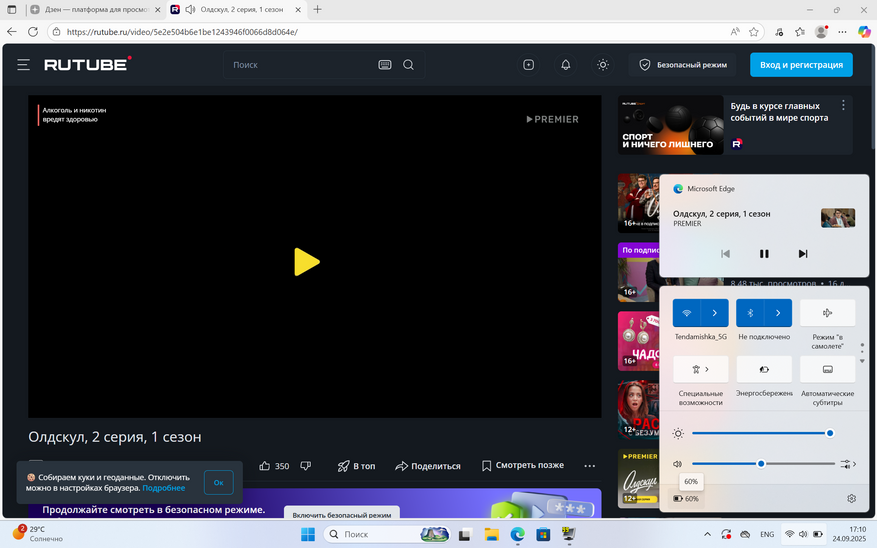Viewport: 877px width, 548px height.
Task: Open Edge tab actions menu icon
Action: click(x=11, y=10)
